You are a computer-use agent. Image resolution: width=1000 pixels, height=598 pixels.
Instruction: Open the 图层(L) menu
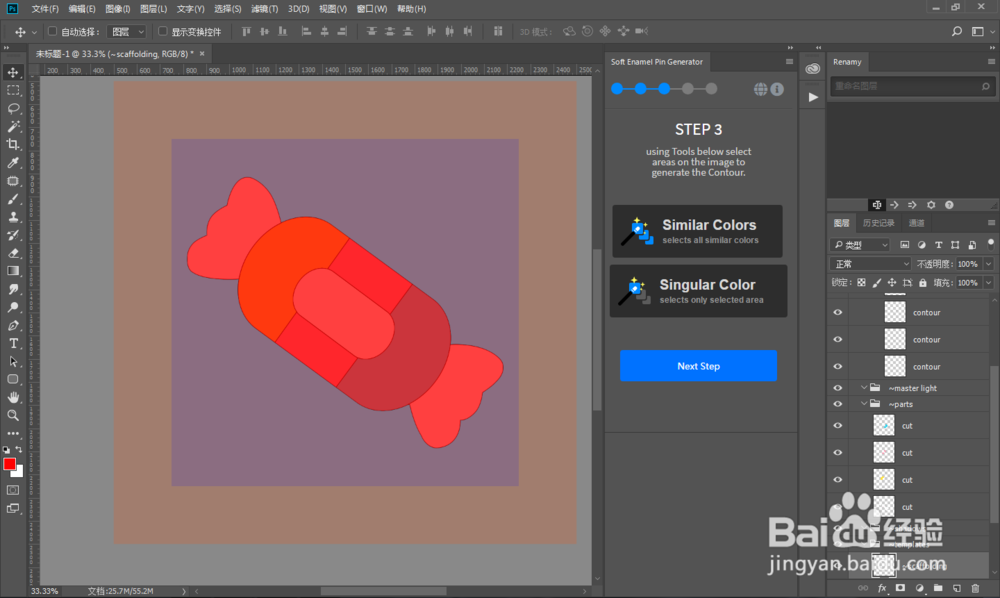point(153,9)
